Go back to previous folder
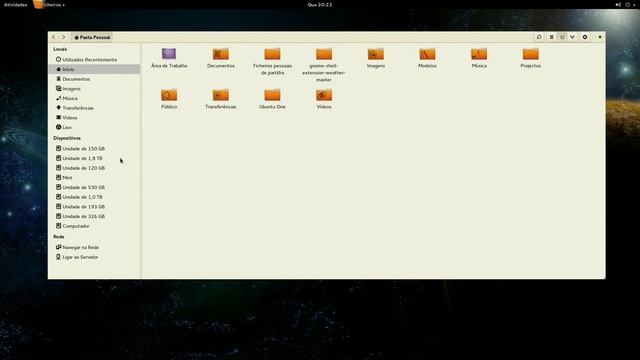 (53, 37)
